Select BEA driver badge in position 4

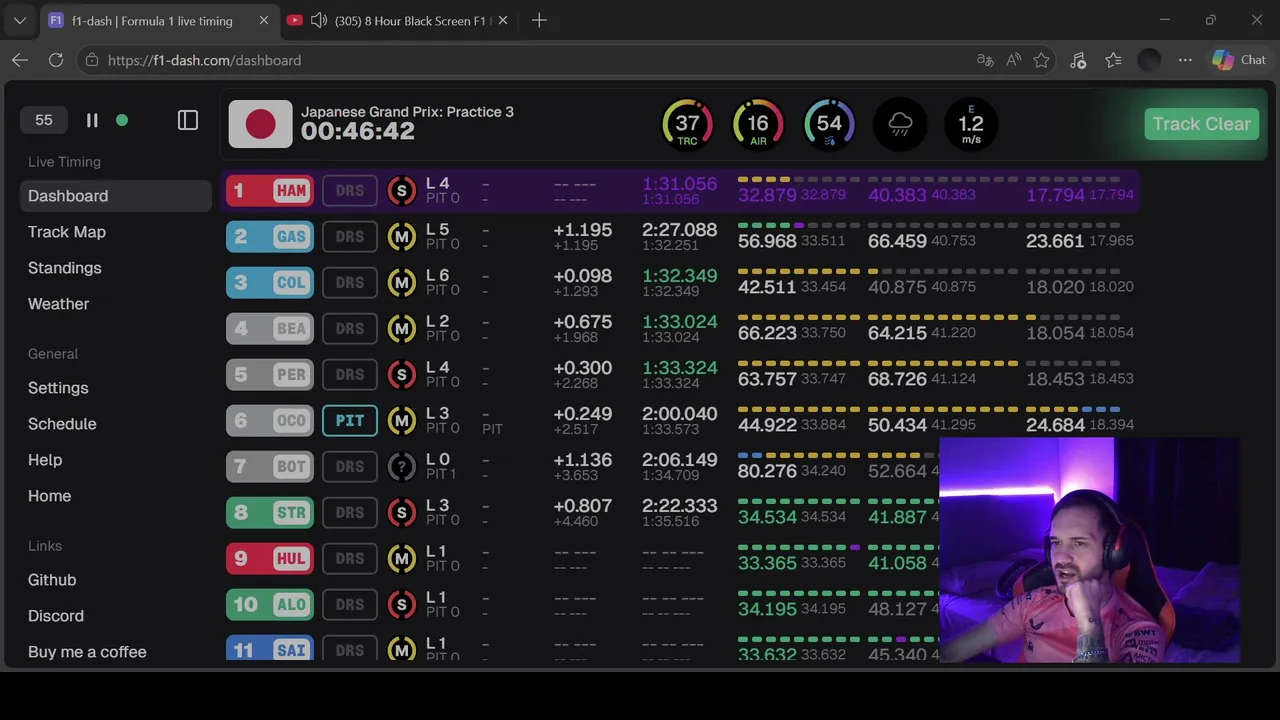(270, 328)
